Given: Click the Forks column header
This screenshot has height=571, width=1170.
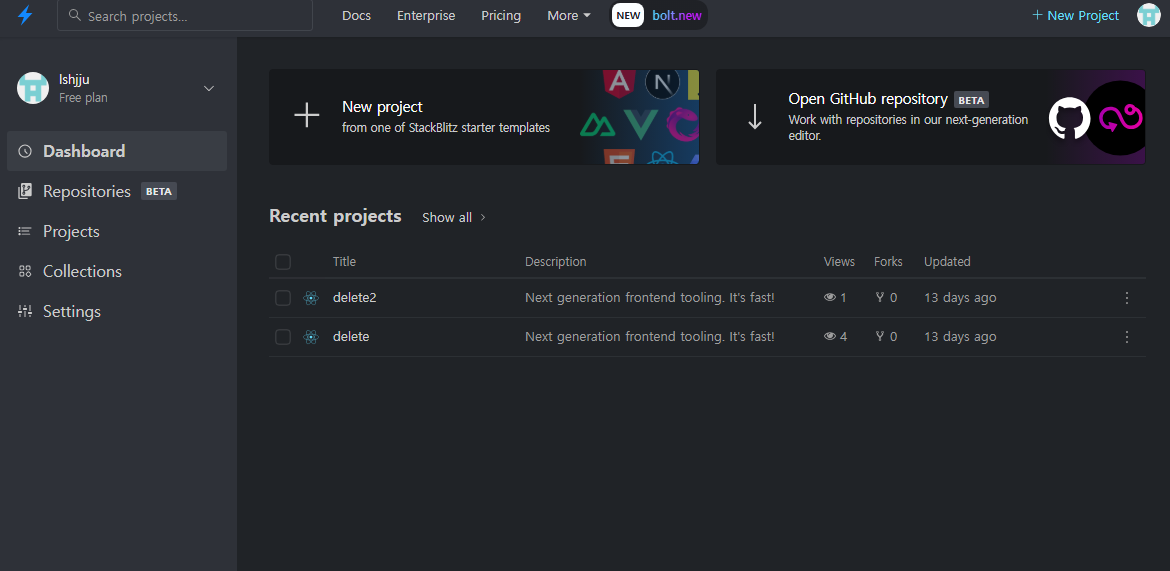Looking at the screenshot, I should coord(888,261).
